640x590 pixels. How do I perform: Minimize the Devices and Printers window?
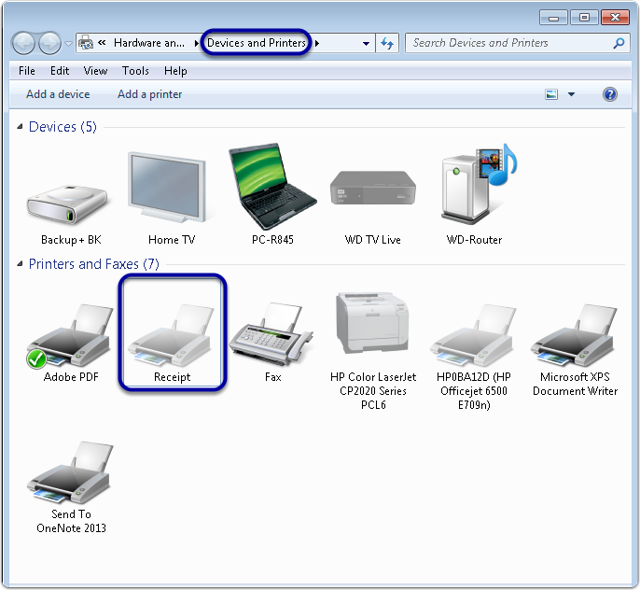click(x=553, y=18)
